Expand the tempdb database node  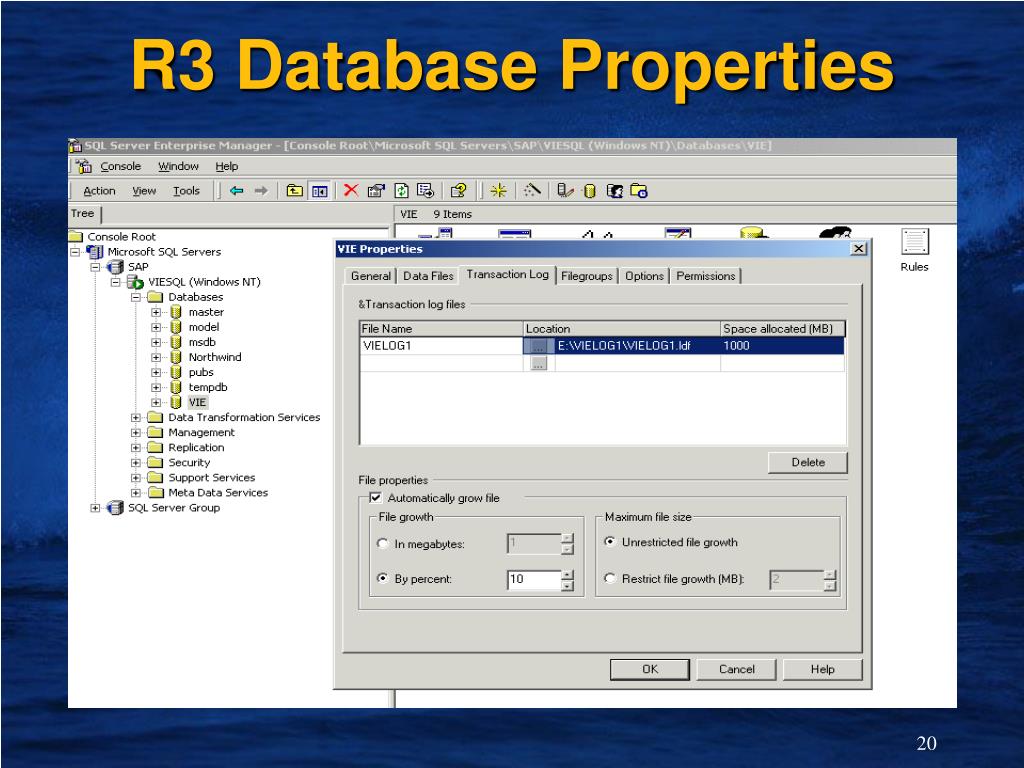pos(156,387)
